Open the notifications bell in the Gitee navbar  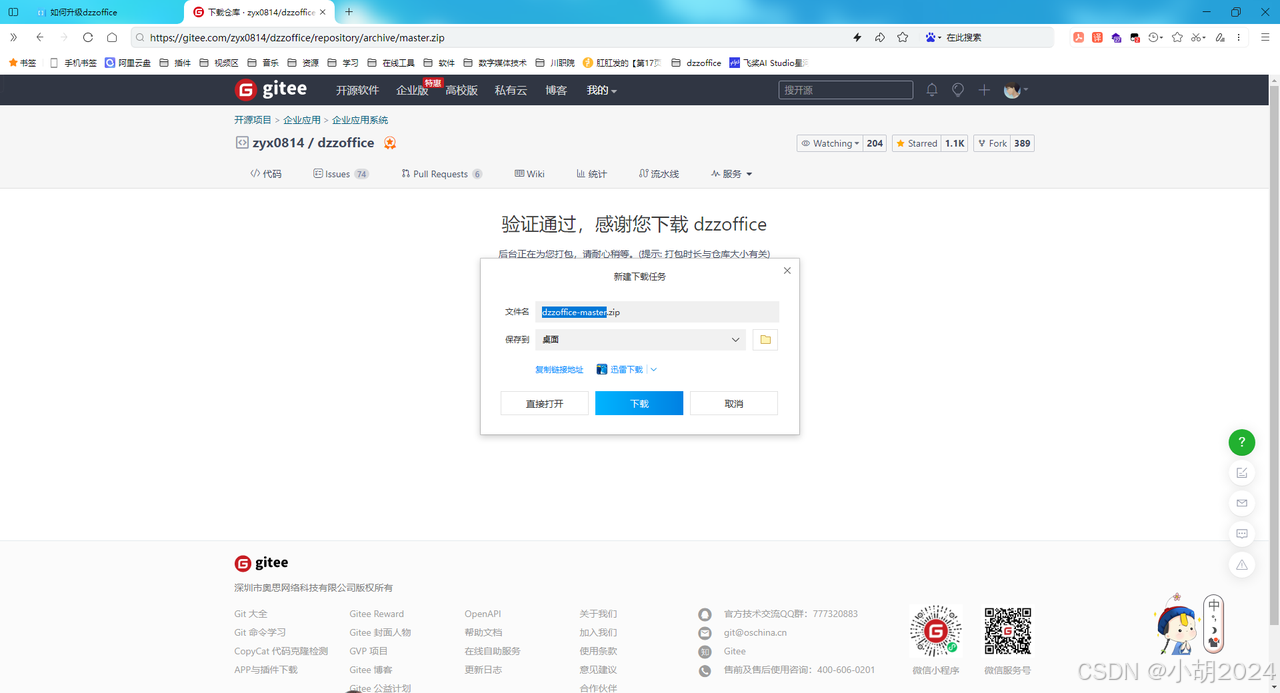pos(931,90)
